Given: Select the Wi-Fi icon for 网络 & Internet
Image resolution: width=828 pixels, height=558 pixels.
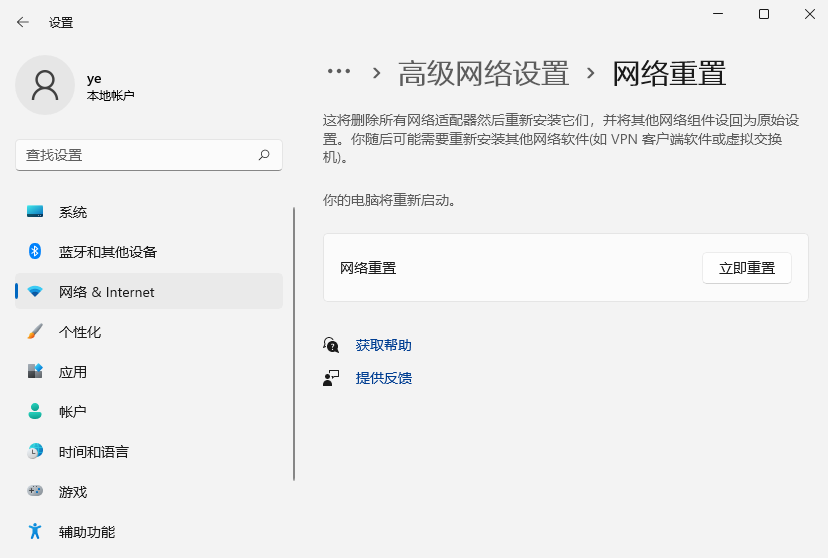Looking at the screenshot, I should [35, 291].
